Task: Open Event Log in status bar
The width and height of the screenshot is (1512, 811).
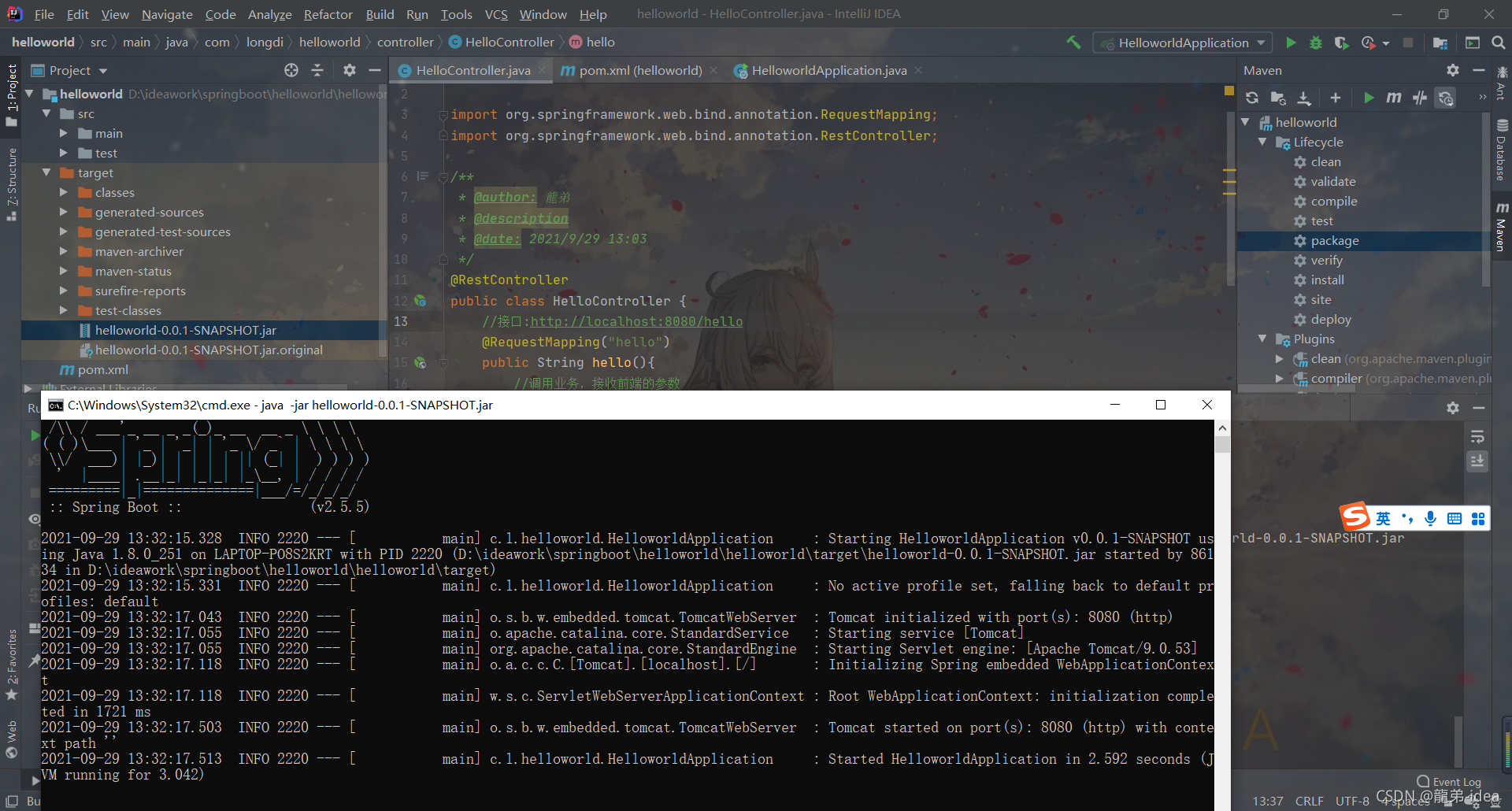Action: (1449, 782)
